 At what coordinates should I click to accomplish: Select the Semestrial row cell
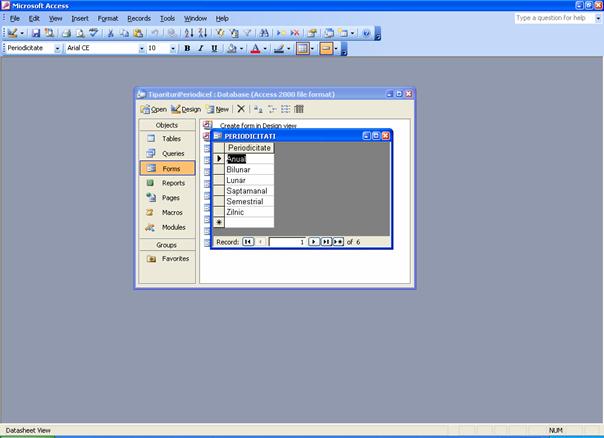[x=248, y=201]
